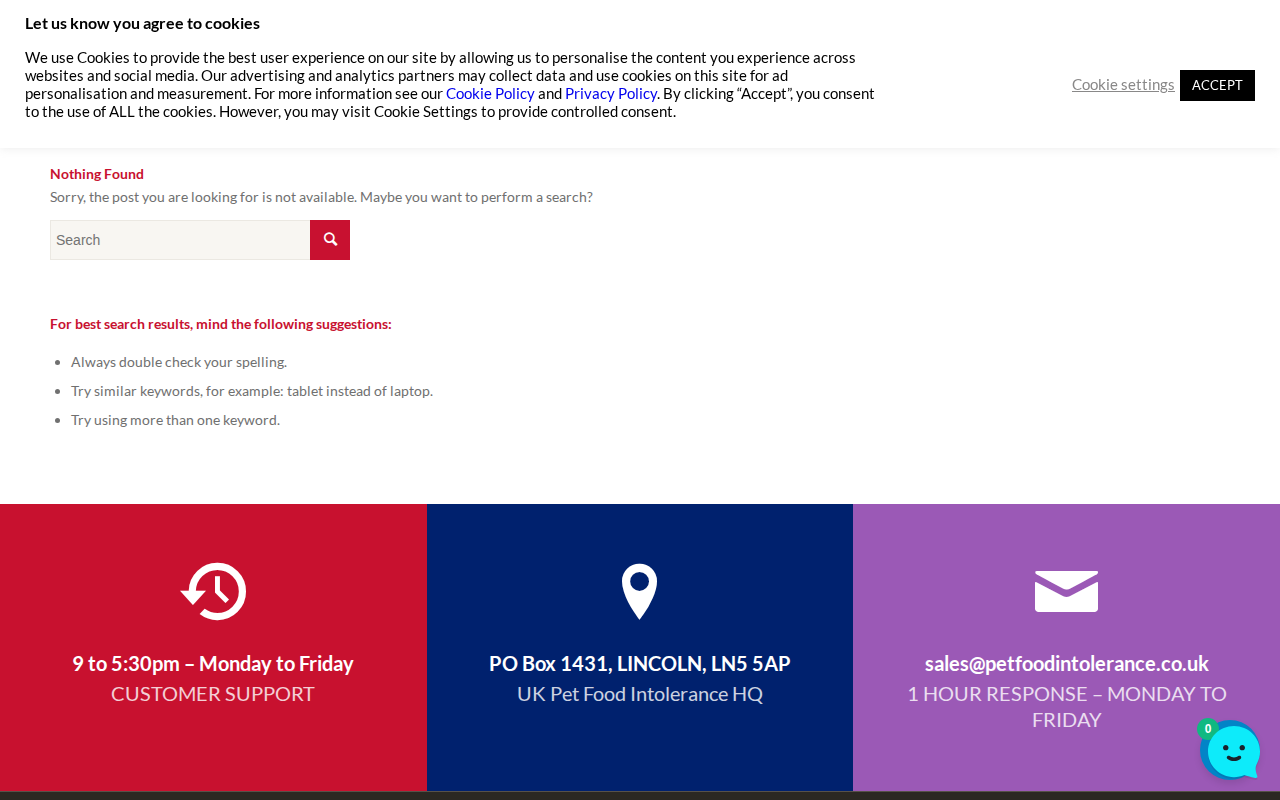The image size is (1280, 800).
Task: Click the search suggestions heading
Action: pyautogui.click(x=221, y=324)
